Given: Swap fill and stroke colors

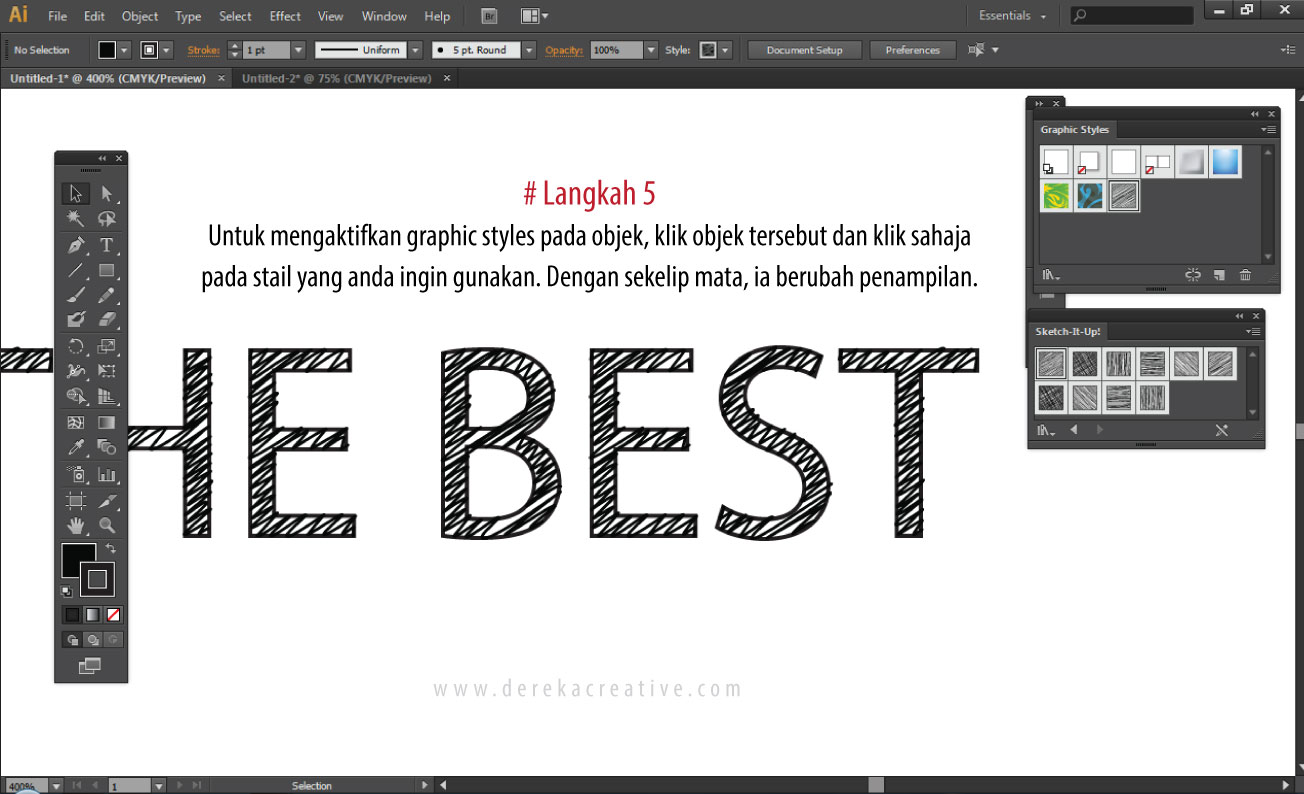Looking at the screenshot, I should [x=110, y=549].
